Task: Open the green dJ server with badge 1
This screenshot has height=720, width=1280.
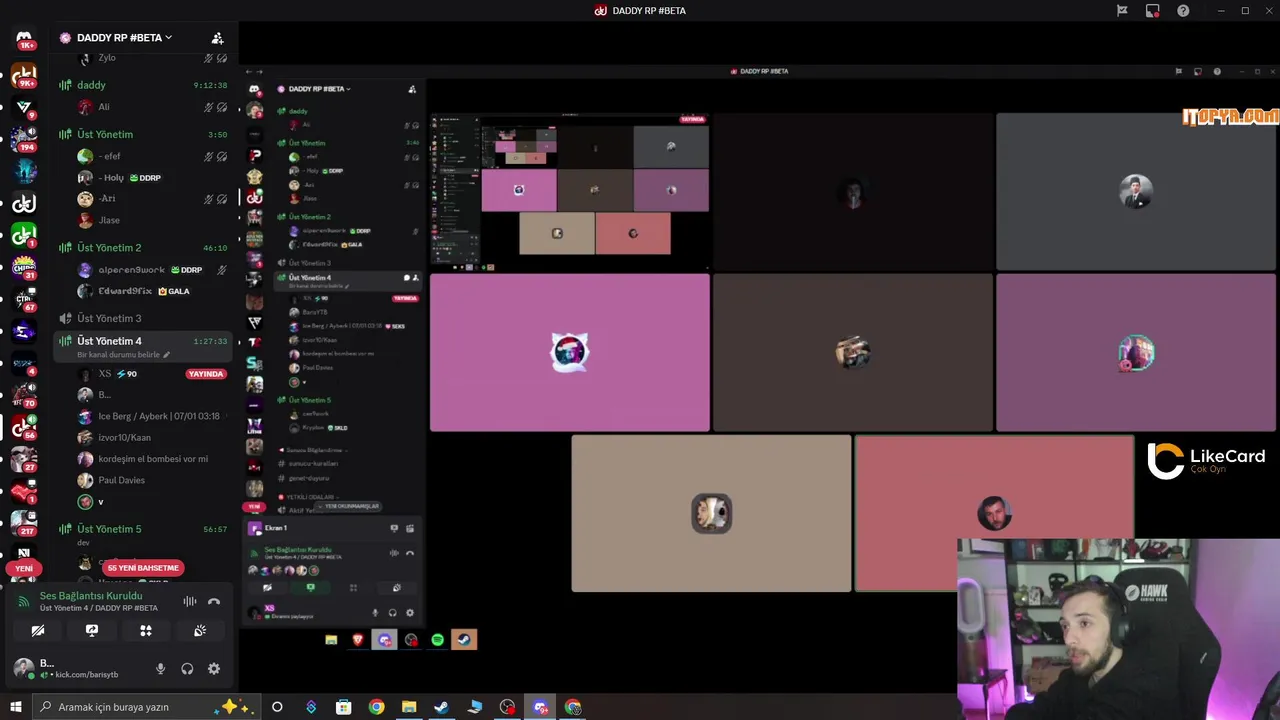Action: (24, 236)
